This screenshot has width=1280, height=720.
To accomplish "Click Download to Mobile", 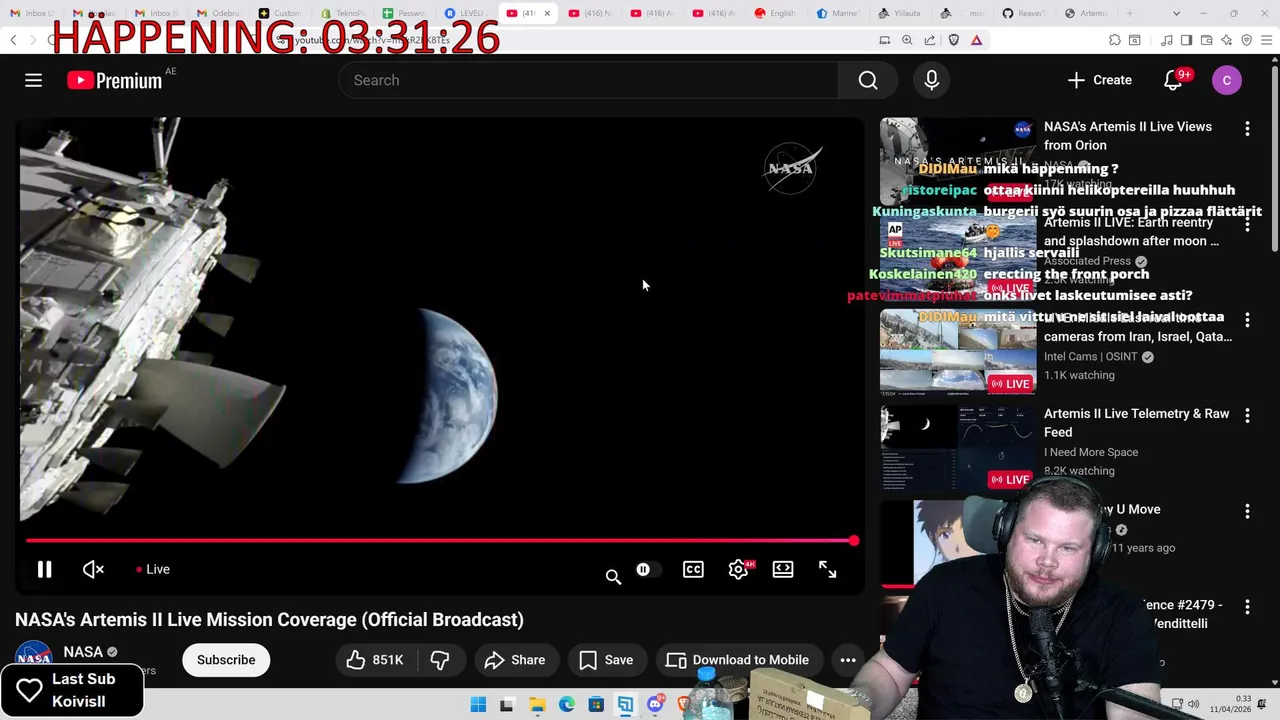I will click(x=738, y=660).
